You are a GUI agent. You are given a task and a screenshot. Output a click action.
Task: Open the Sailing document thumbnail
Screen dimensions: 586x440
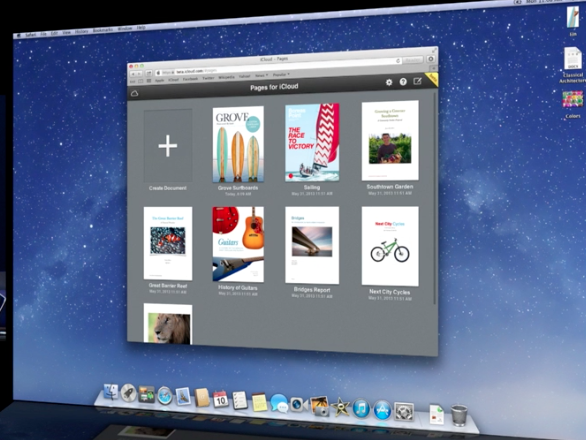coord(312,142)
